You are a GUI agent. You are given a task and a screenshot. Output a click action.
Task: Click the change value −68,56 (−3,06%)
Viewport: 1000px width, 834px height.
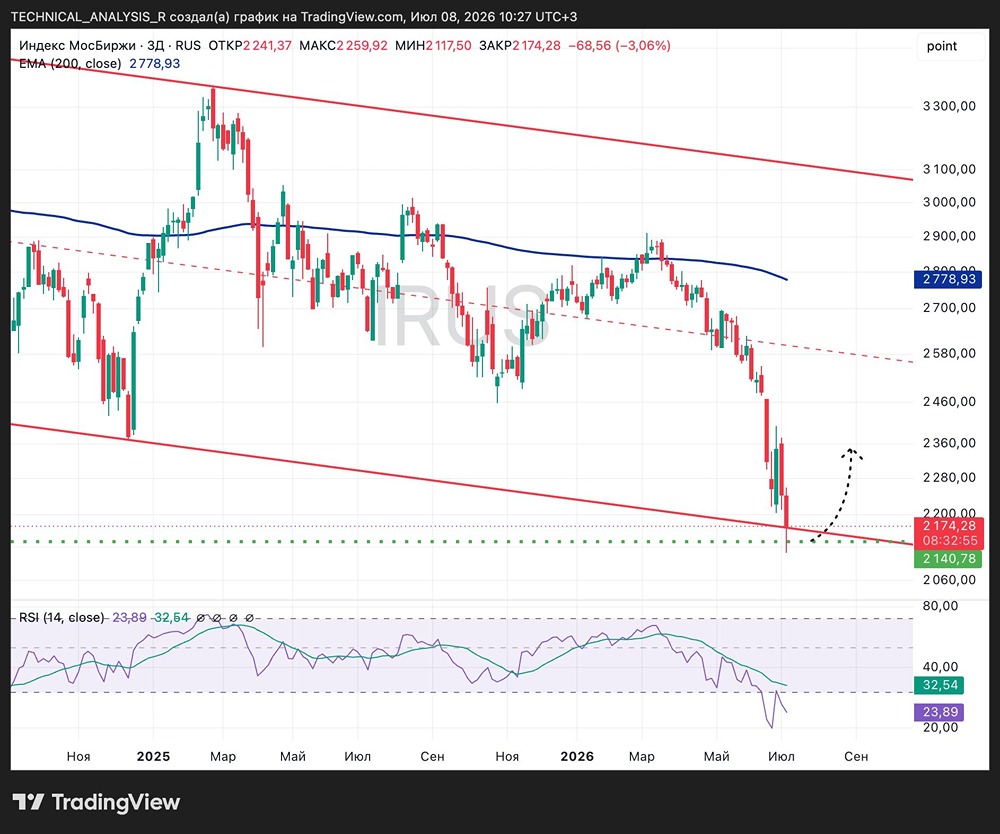click(x=619, y=46)
